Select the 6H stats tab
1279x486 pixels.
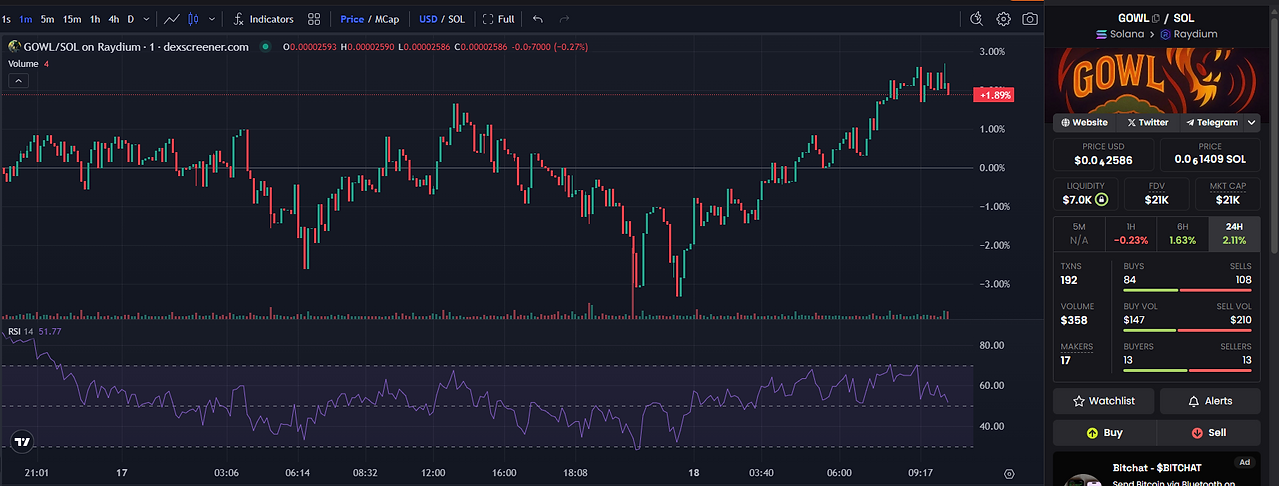1182,234
